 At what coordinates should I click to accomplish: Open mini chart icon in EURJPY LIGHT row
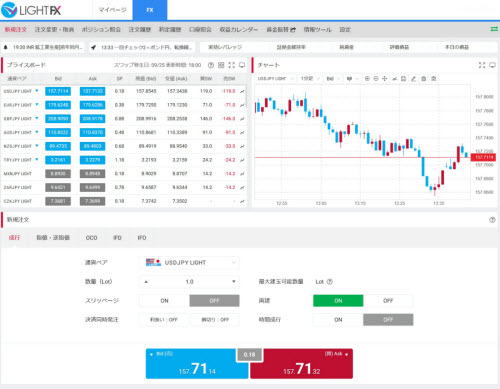point(242,105)
